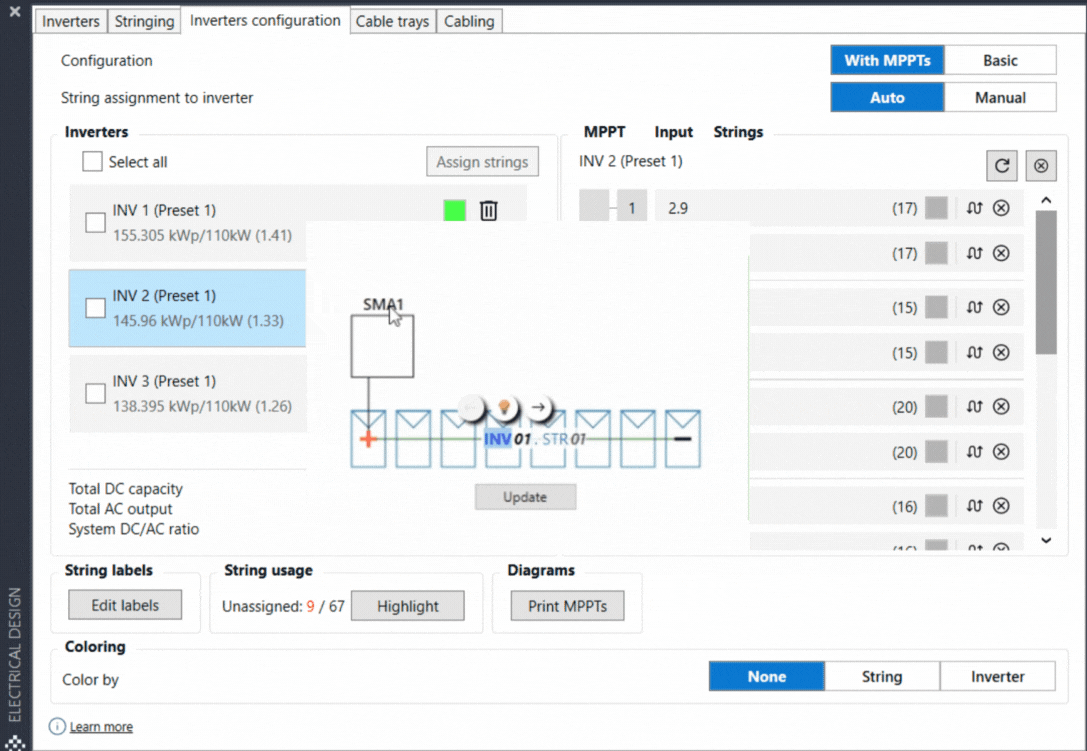This screenshot has width=1087, height=751.
Task: Click the green status swatch on INV 1
Action: 454,210
